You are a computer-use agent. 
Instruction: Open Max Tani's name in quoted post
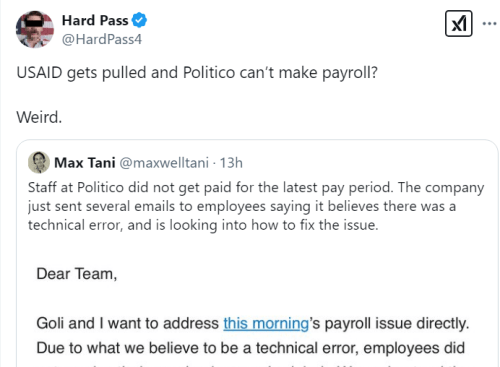[85, 163]
